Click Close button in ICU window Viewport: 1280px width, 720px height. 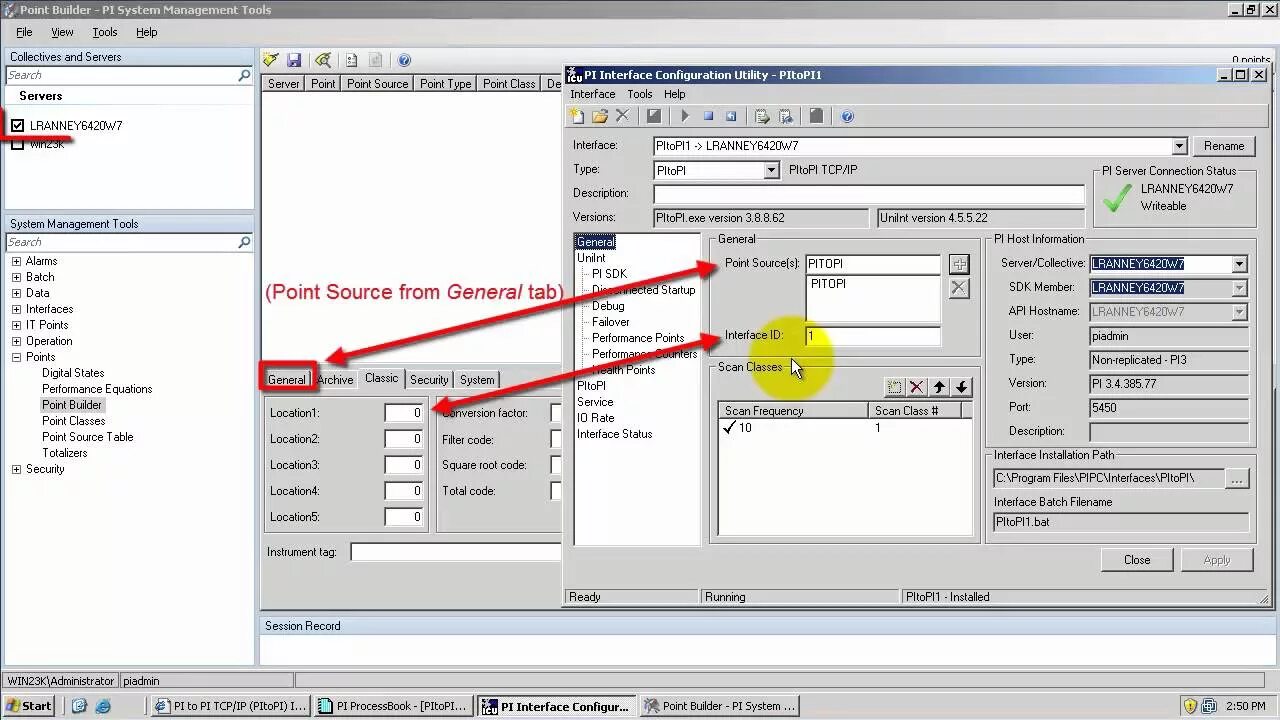tap(1137, 560)
